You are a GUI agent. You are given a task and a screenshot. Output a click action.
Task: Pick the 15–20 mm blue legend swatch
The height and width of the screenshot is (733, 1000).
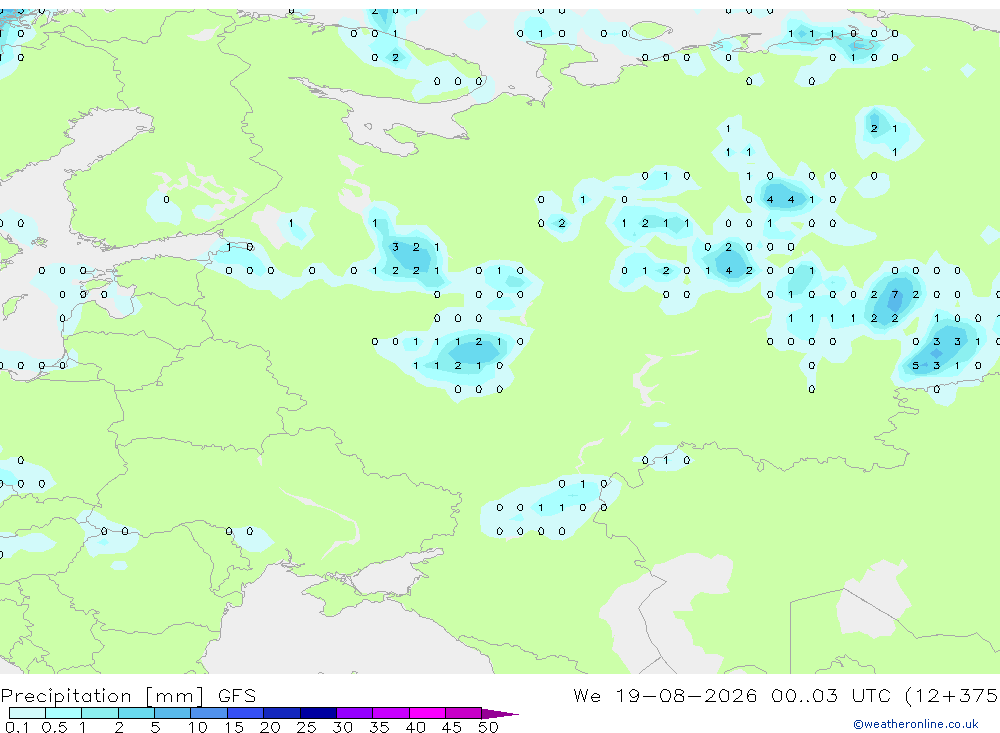point(246,713)
